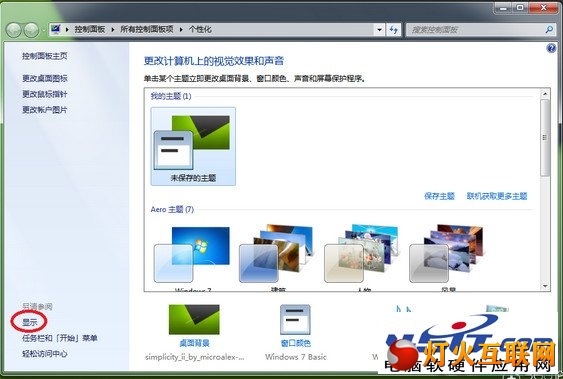Image resolution: width=563 pixels, height=379 pixels.
Task: Click the Back navigation arrow button
Action: [x=14, y=30]
